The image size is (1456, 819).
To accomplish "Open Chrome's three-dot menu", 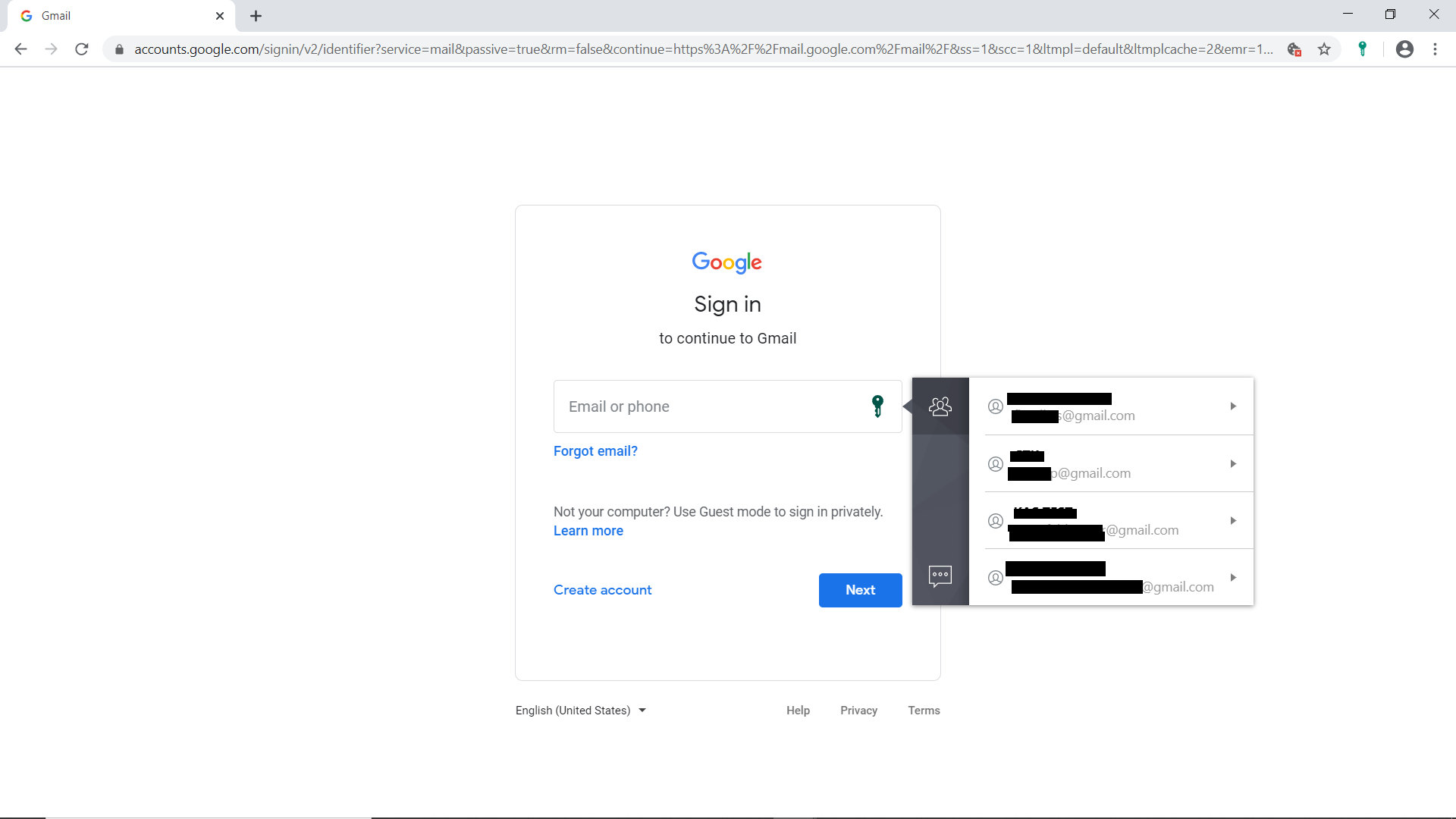I will coord(1435,49).
